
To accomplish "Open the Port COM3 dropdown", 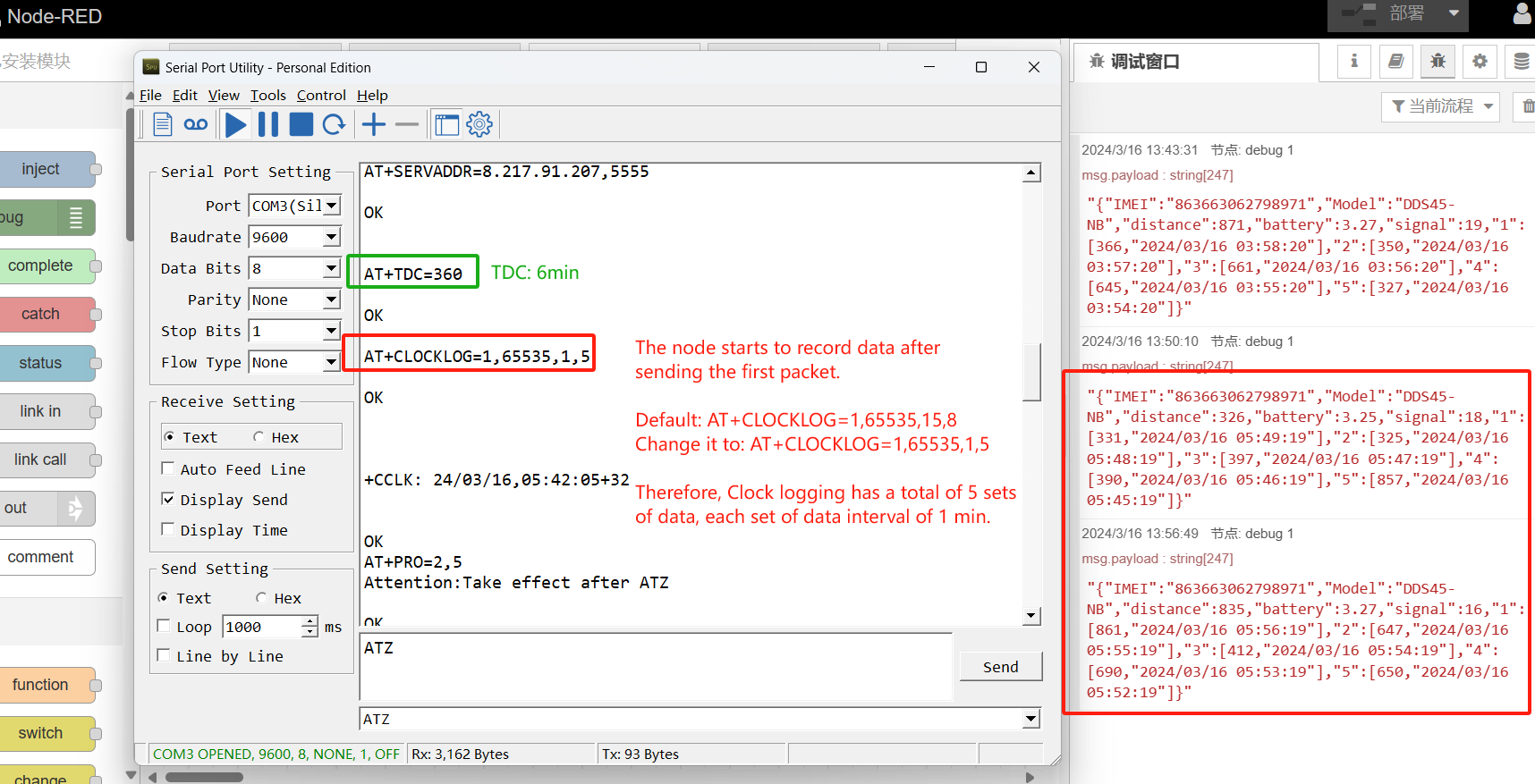I will 332,206.
